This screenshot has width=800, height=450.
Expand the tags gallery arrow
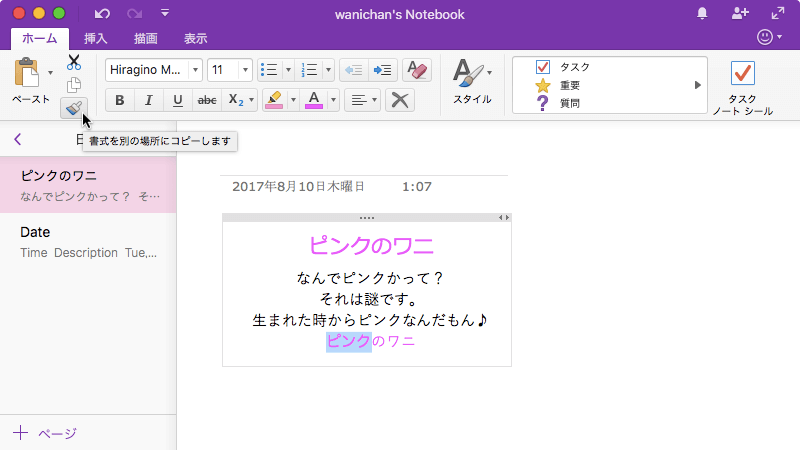point(697,85)
